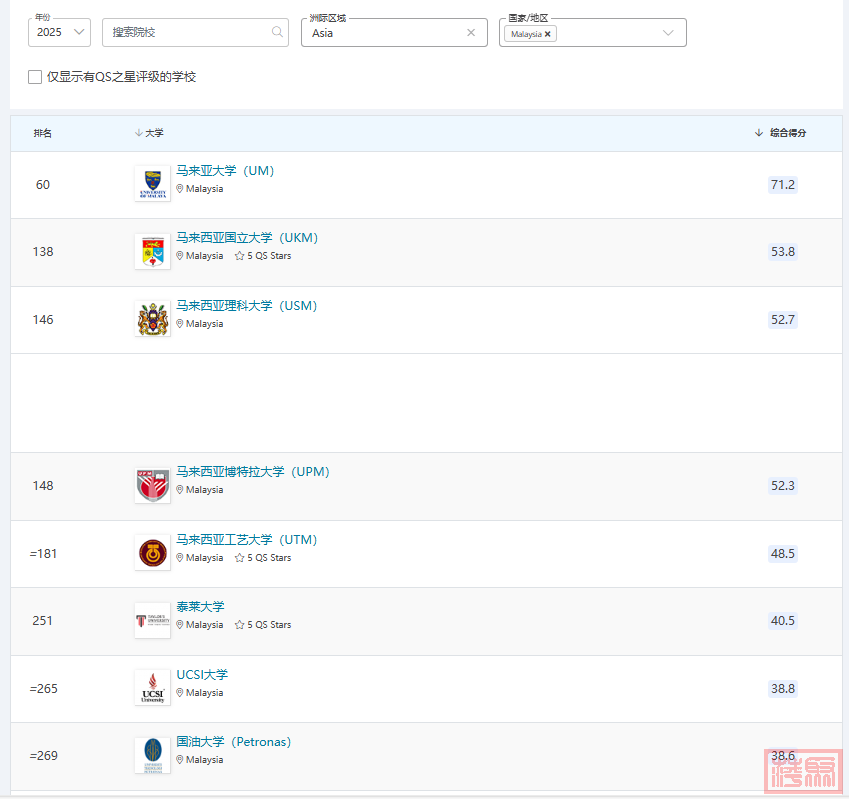Expand the country/region dropdown arrow
The image size is (849, 799).
(668, 32)
